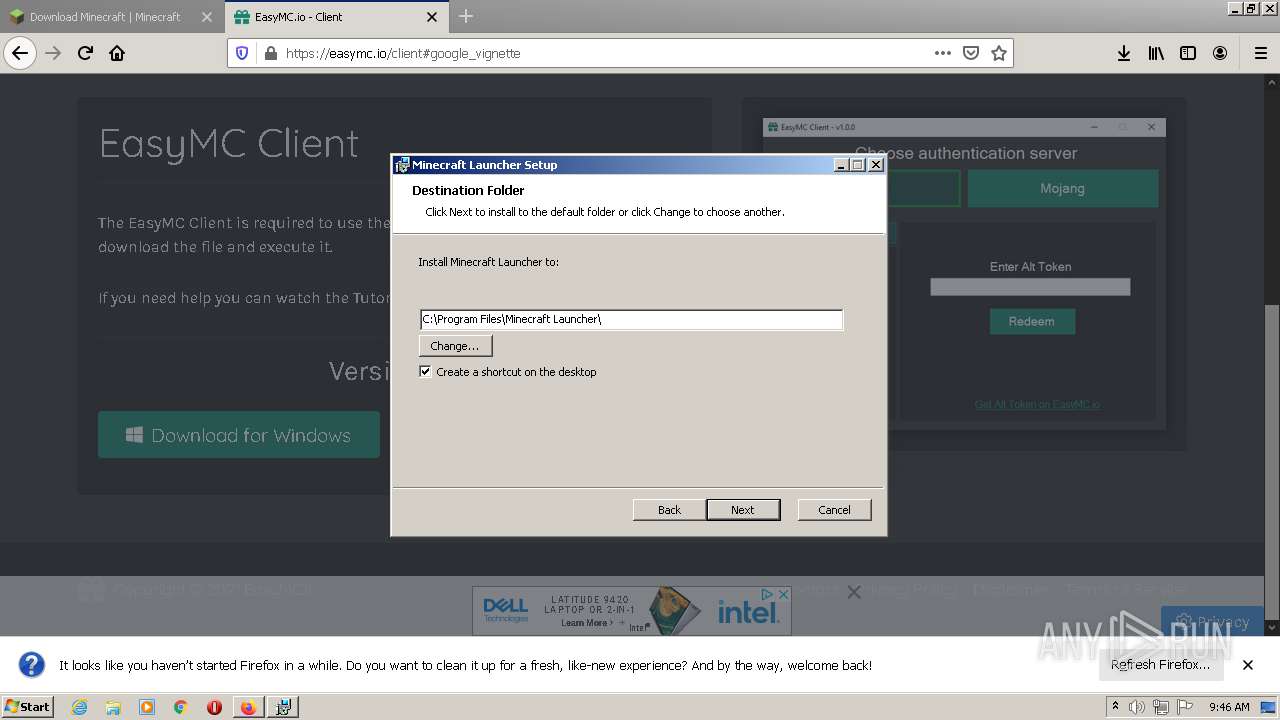
Task: Open the Privacy settings button
Action: click(x=1212, y=621)
